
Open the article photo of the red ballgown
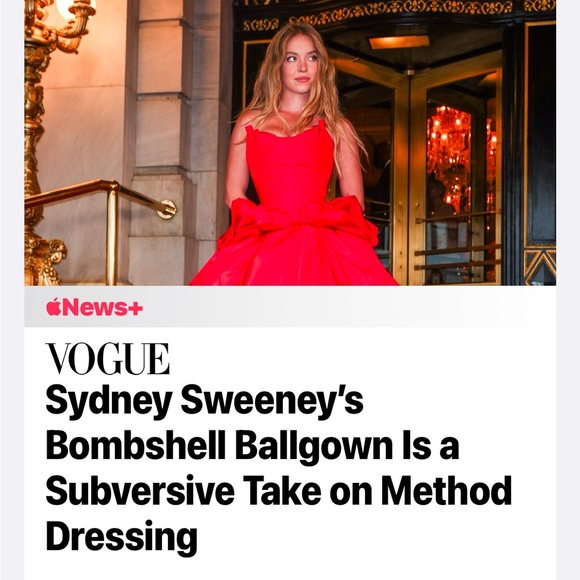pyautogui.click(x=290, y=142)
